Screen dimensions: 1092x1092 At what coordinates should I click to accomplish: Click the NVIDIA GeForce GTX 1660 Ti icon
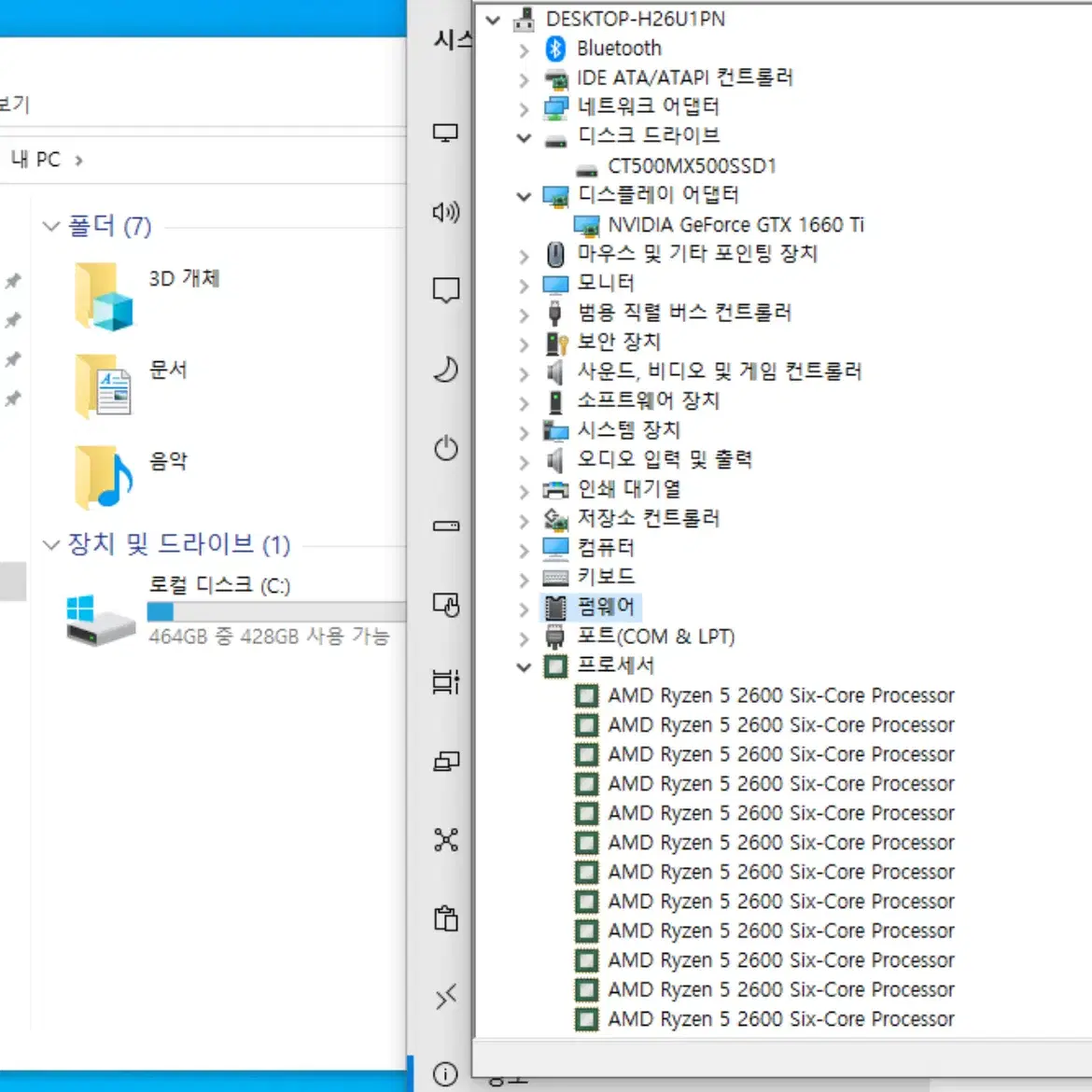tap(586, 227)
